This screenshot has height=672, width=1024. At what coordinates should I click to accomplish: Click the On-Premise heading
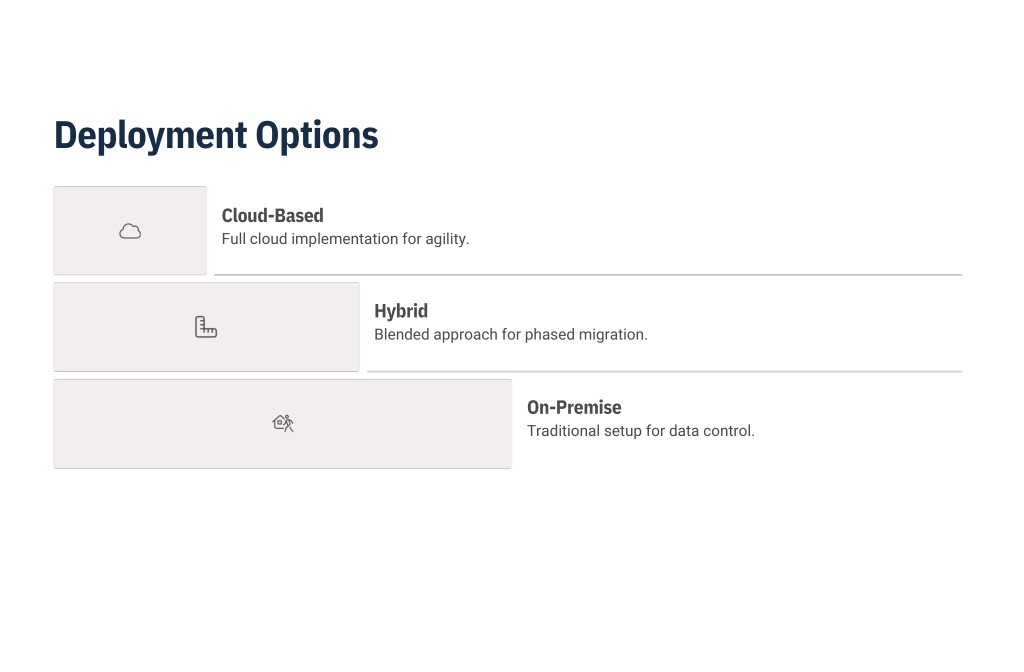click(x=574, y=408)
